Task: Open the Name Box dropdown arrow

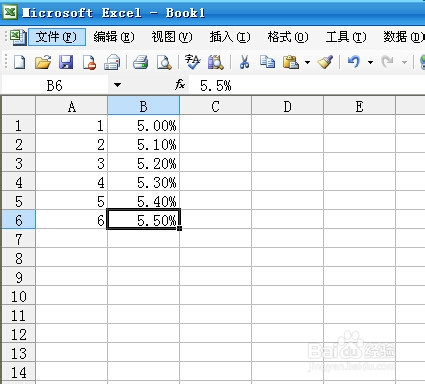Action: tap(117, 85)
